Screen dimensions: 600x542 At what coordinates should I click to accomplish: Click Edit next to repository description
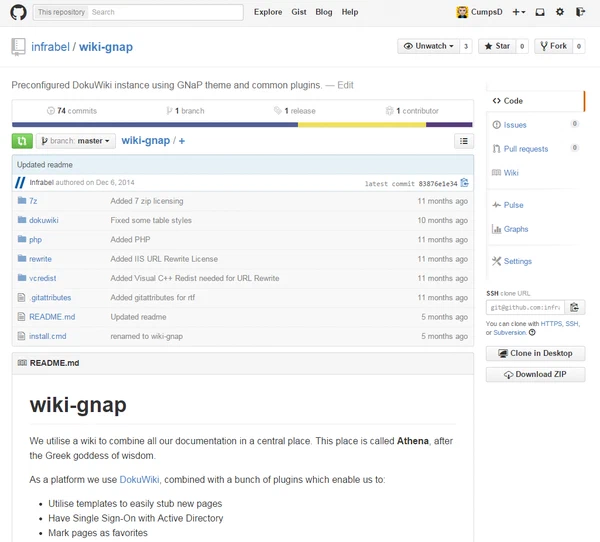[x=345, y=85]
